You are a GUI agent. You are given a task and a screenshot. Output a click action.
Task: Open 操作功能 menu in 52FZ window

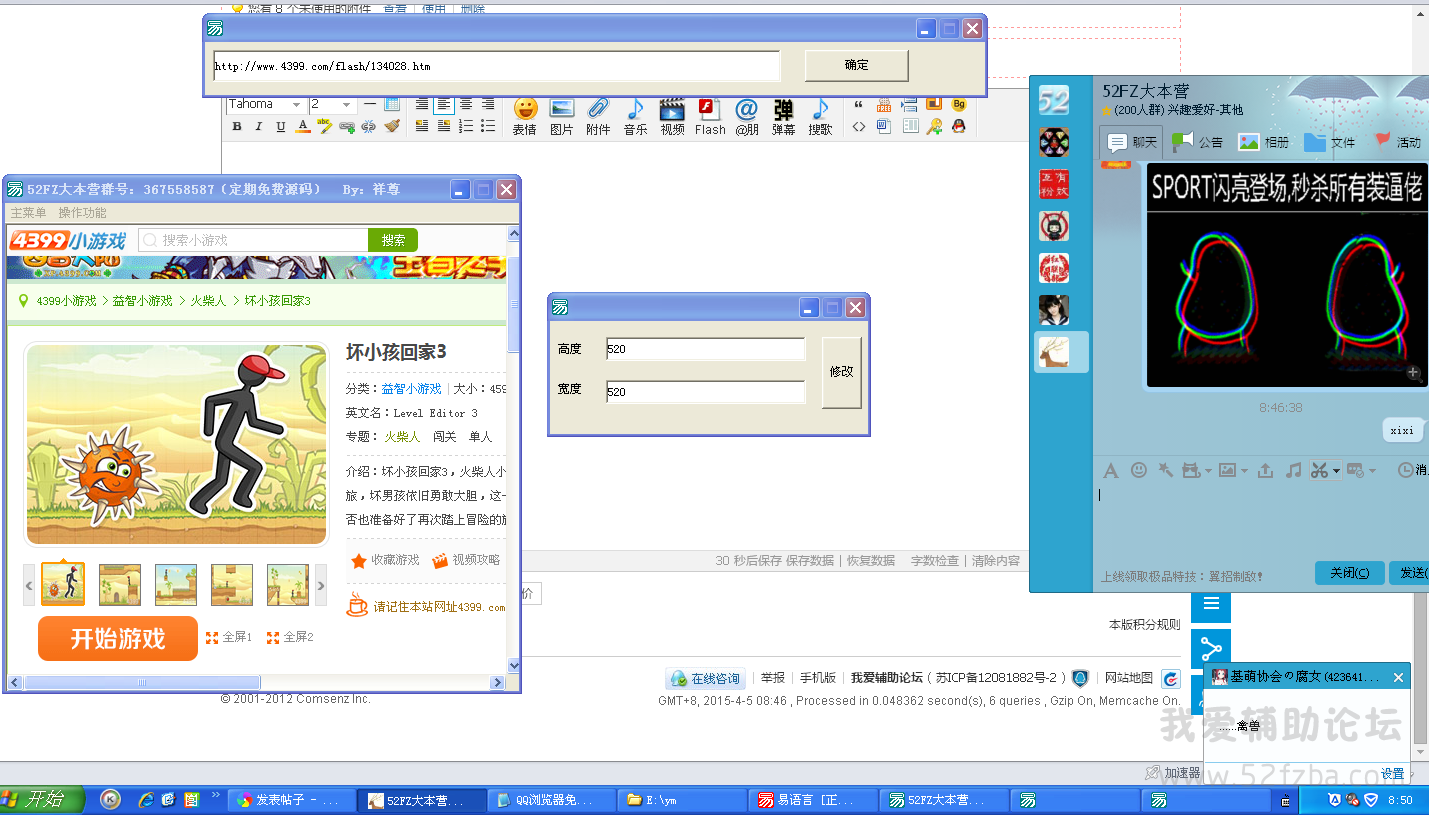click(82, 213)
